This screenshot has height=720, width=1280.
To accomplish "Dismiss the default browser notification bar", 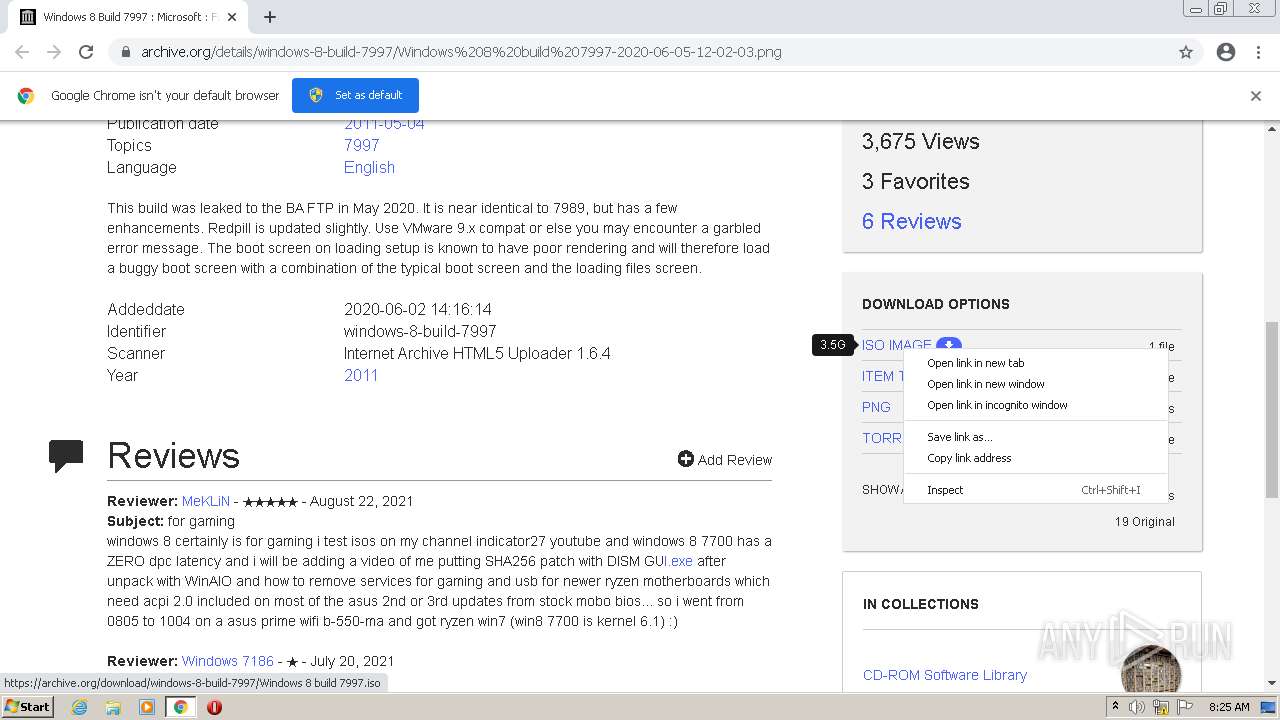I will click(1256, 96).
